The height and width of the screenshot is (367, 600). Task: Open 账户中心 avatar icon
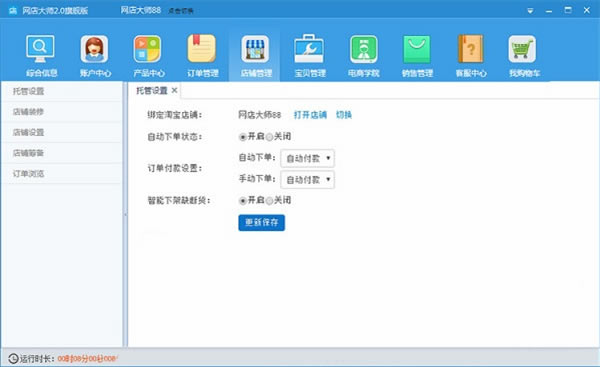pos(94,49)
